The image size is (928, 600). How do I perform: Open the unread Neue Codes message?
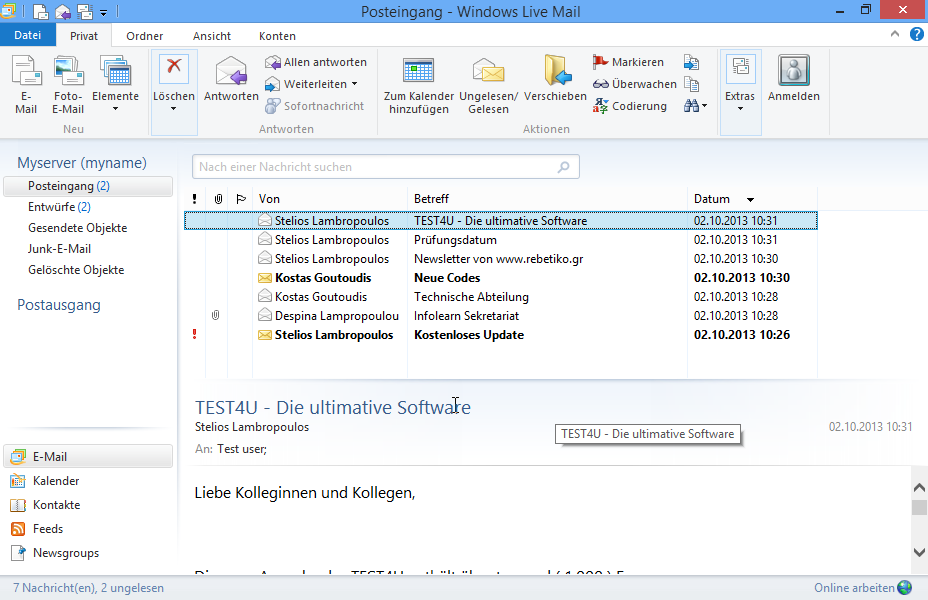[x=501, y=278]
